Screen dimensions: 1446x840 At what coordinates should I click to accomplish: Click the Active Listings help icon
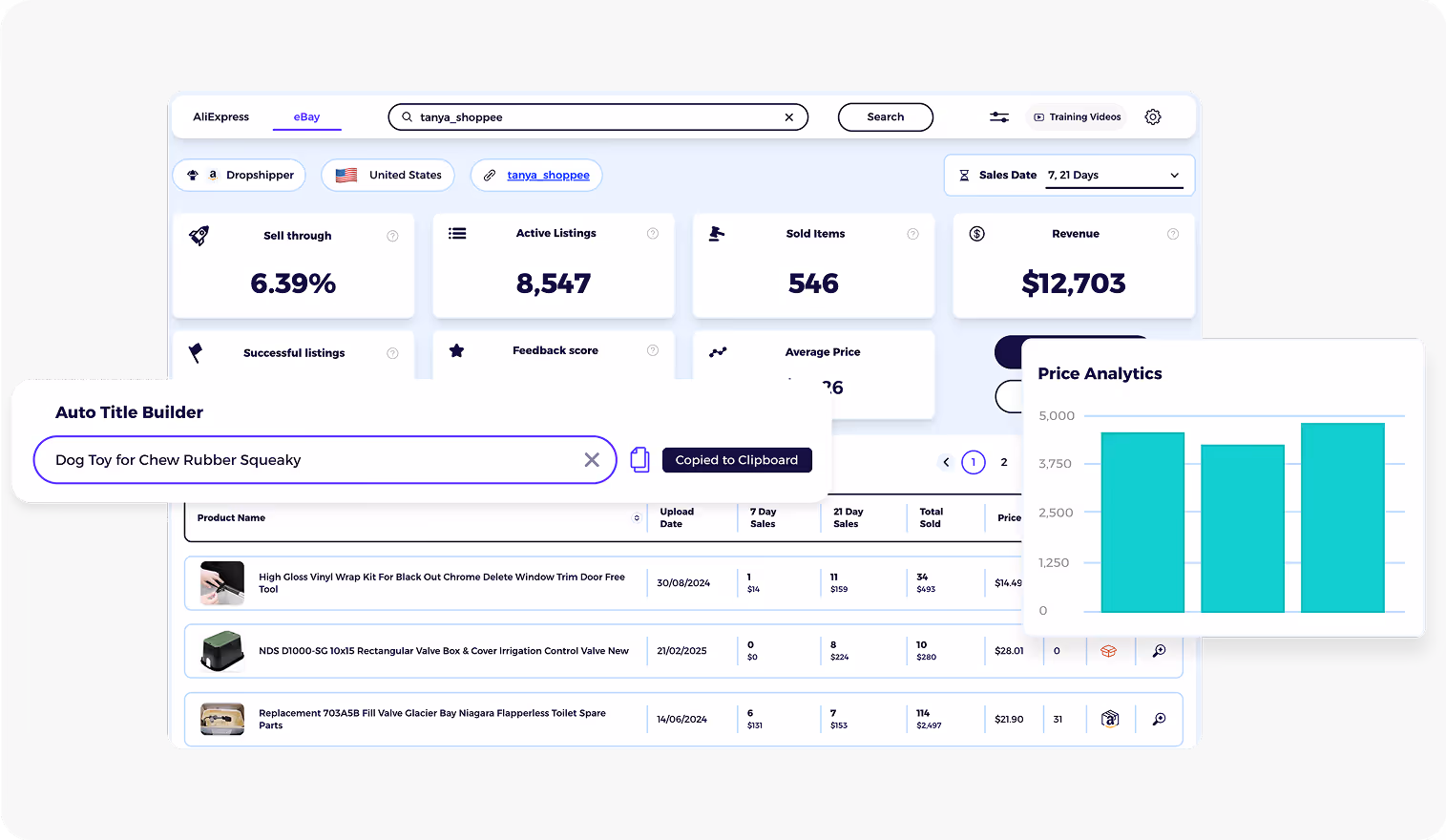click(653, 234)
